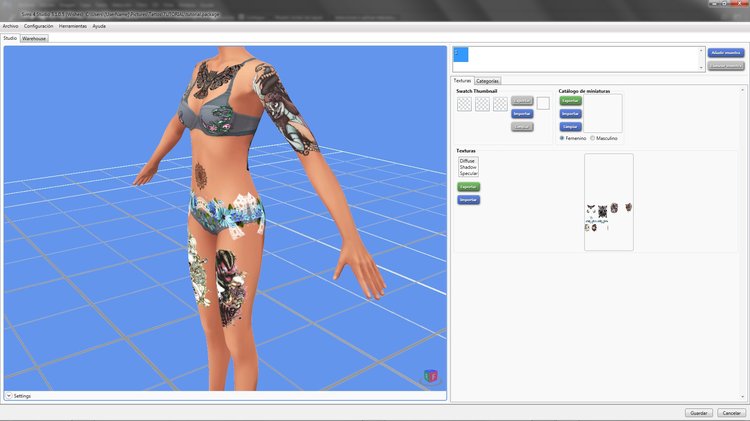This screenshot has width=750, height=421.
Task: Click Limpiar in Catálogo de miniaturas
Action: coord(570,126)
